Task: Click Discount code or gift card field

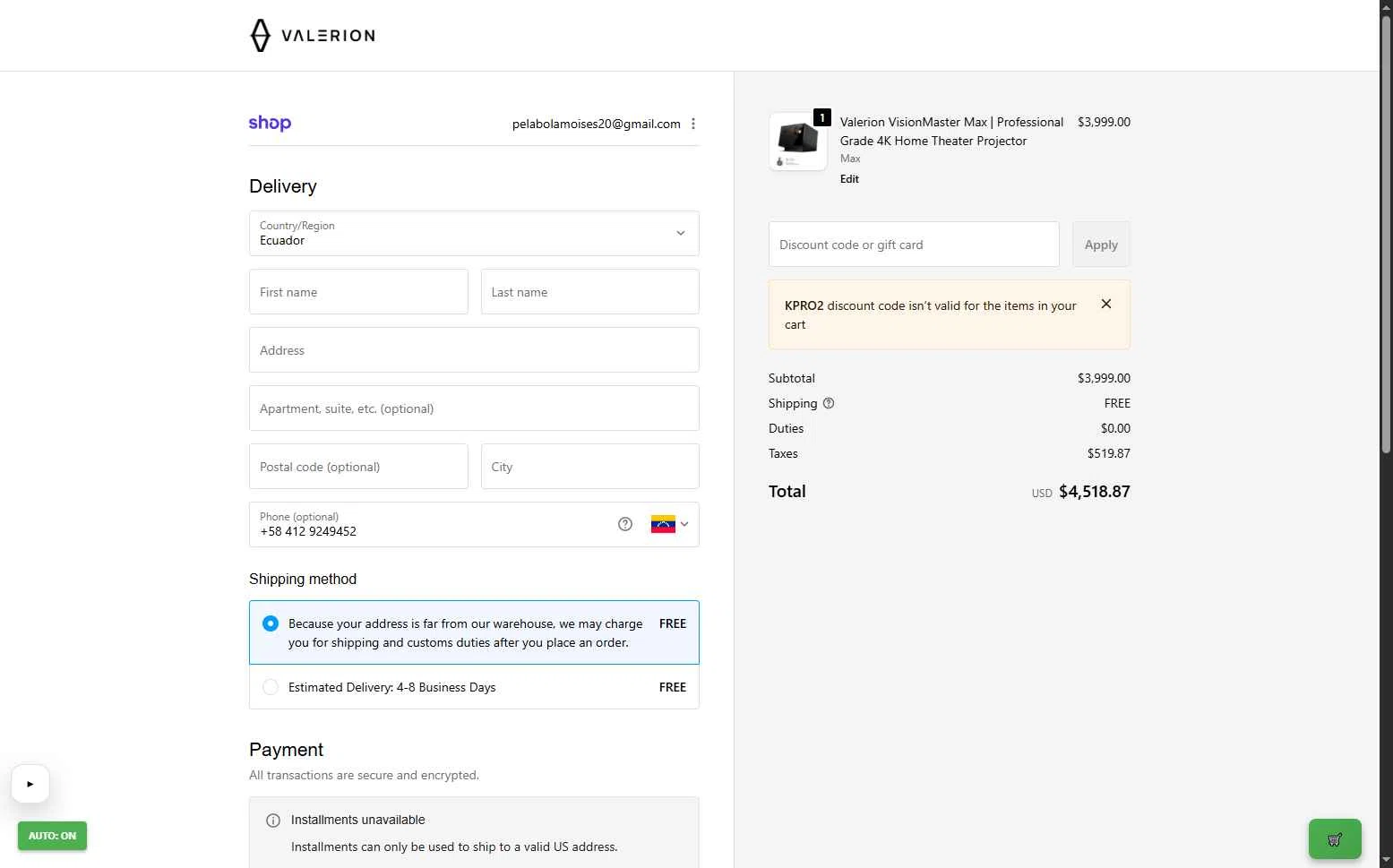Action: click(914, 245)
